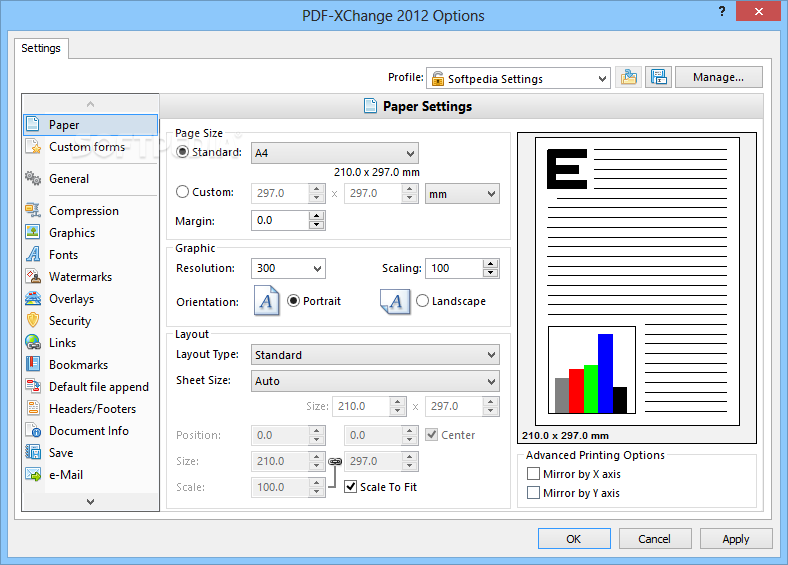Click the save profile disk icon

658,77
